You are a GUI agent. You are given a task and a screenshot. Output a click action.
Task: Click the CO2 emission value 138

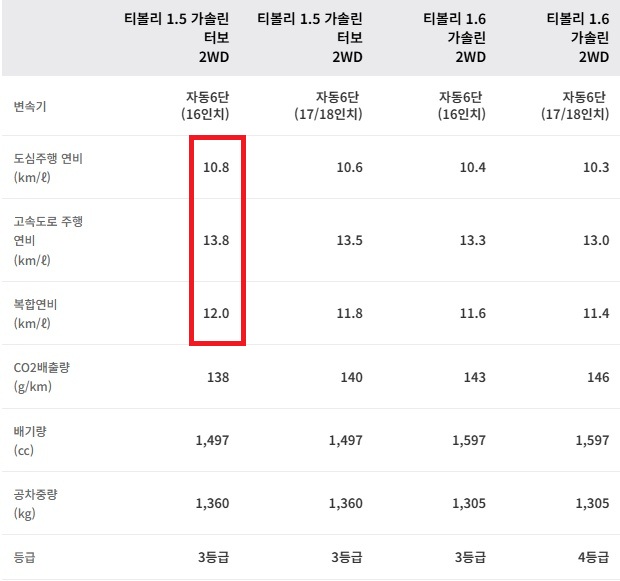click(x=218, y=377)
